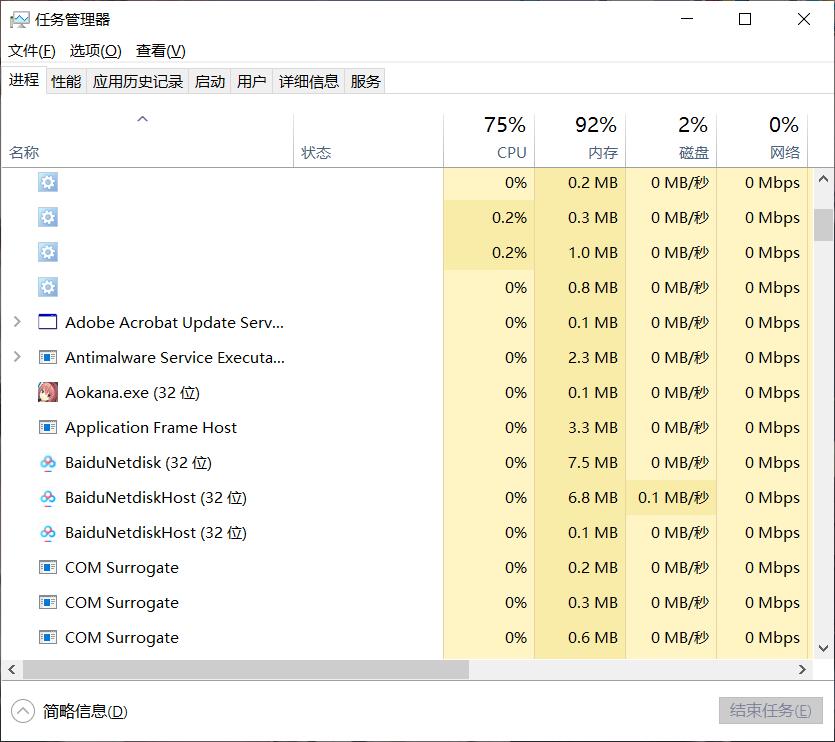
Task: Click the BaiduNetdisk (32 位) cloud icon
Action: pyautogui.click(x=48, y=462)
